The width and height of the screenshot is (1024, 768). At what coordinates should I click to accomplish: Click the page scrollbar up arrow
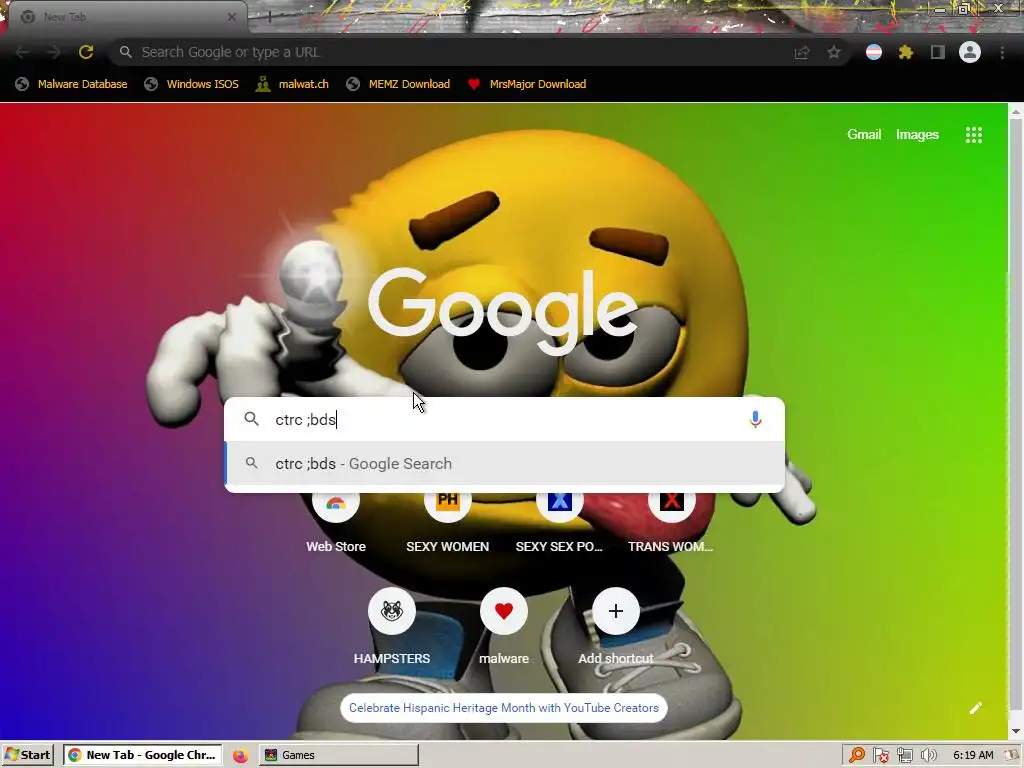(1016, 112)
